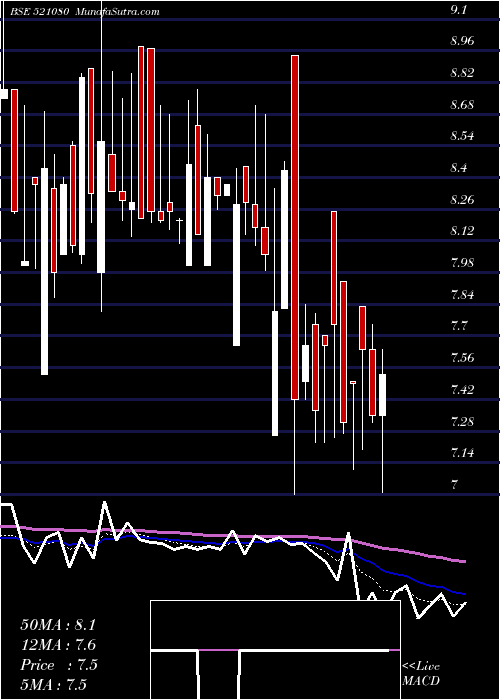Click the 8.54 price axis label
Image resolution: width=500 pixels, height=700 pixels.
click(462, 136)
